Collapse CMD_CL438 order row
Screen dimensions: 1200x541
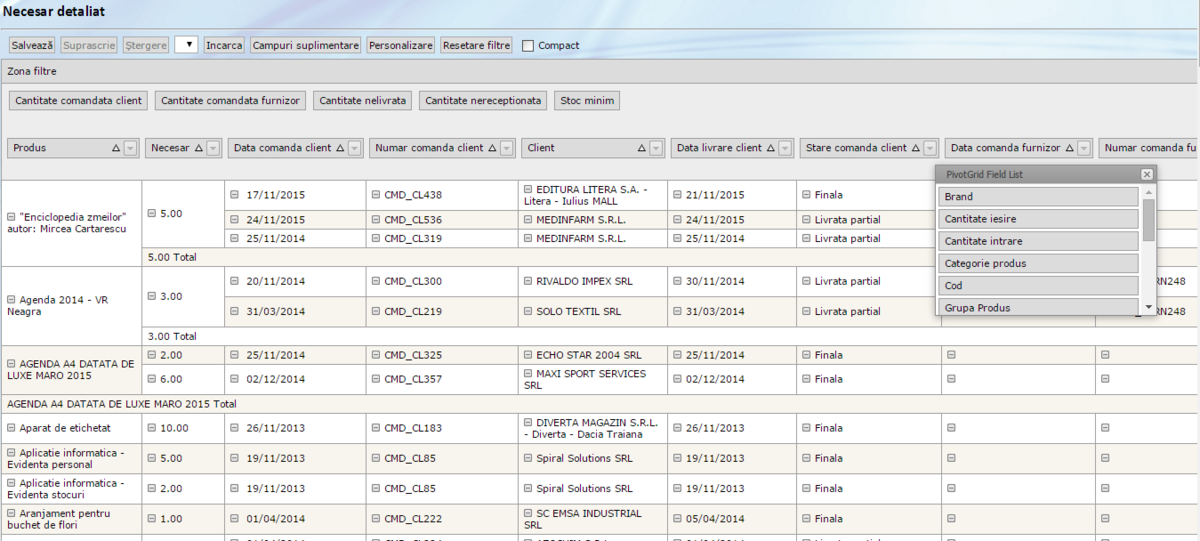coord(376,195)
